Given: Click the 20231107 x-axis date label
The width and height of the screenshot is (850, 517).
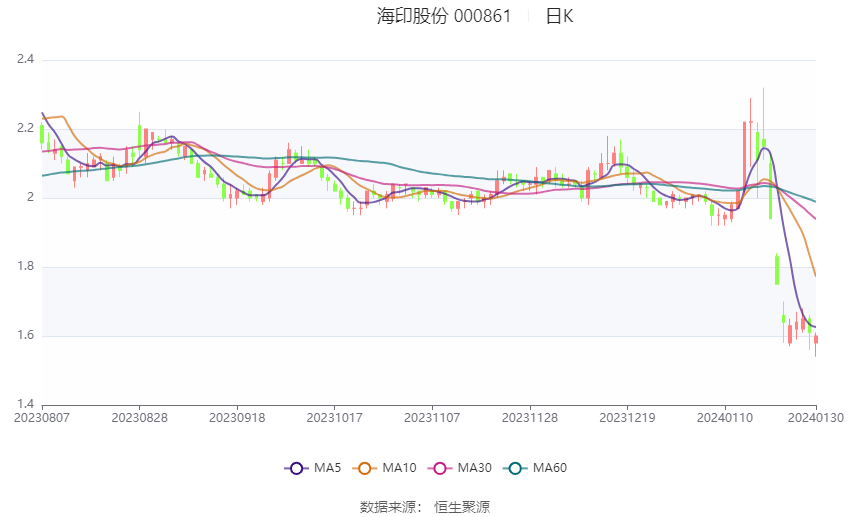Looking at the screenshot, I should (x=432, y=418).
